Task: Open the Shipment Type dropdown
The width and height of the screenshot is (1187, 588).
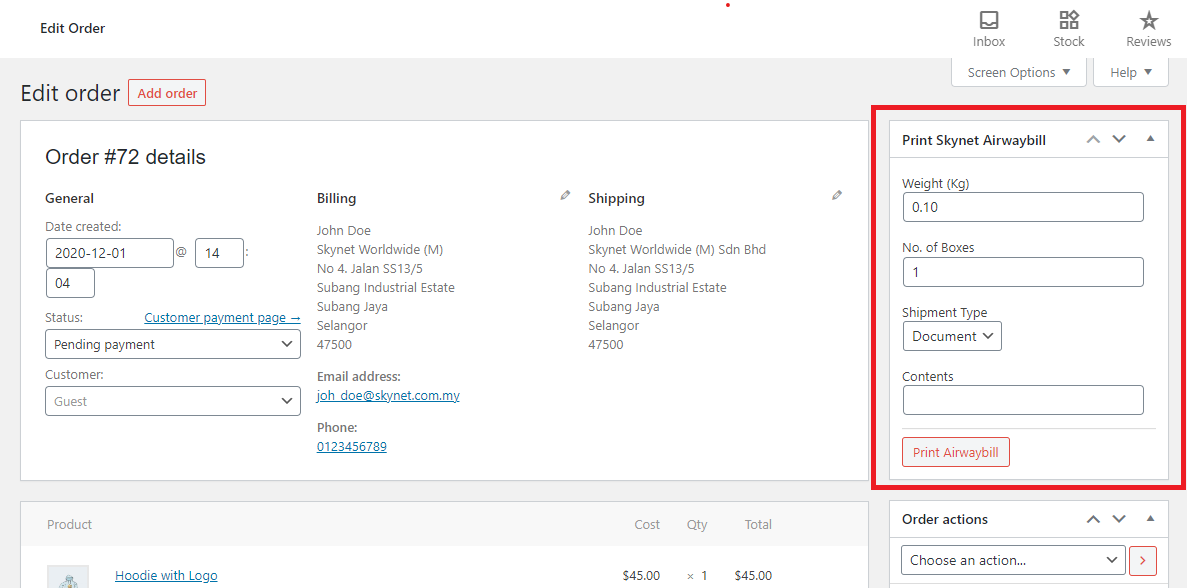Action: click(x=951, y=336)
